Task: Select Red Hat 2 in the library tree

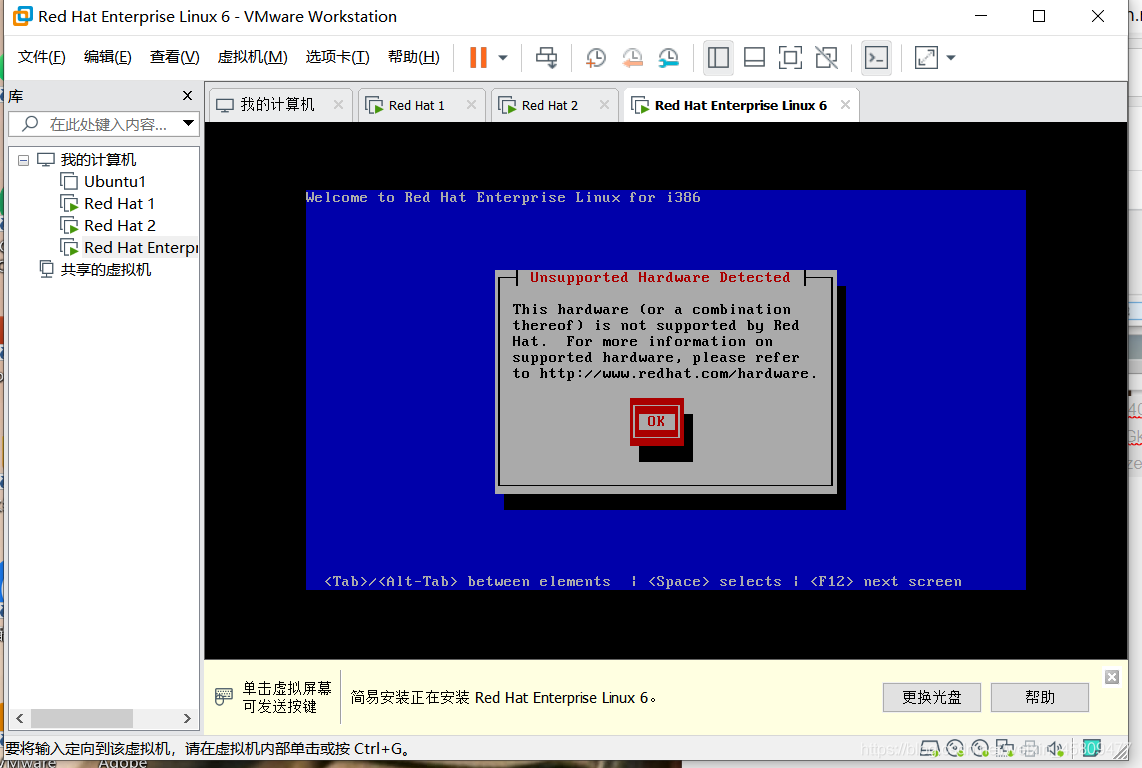Action: [x=119, y=225]
